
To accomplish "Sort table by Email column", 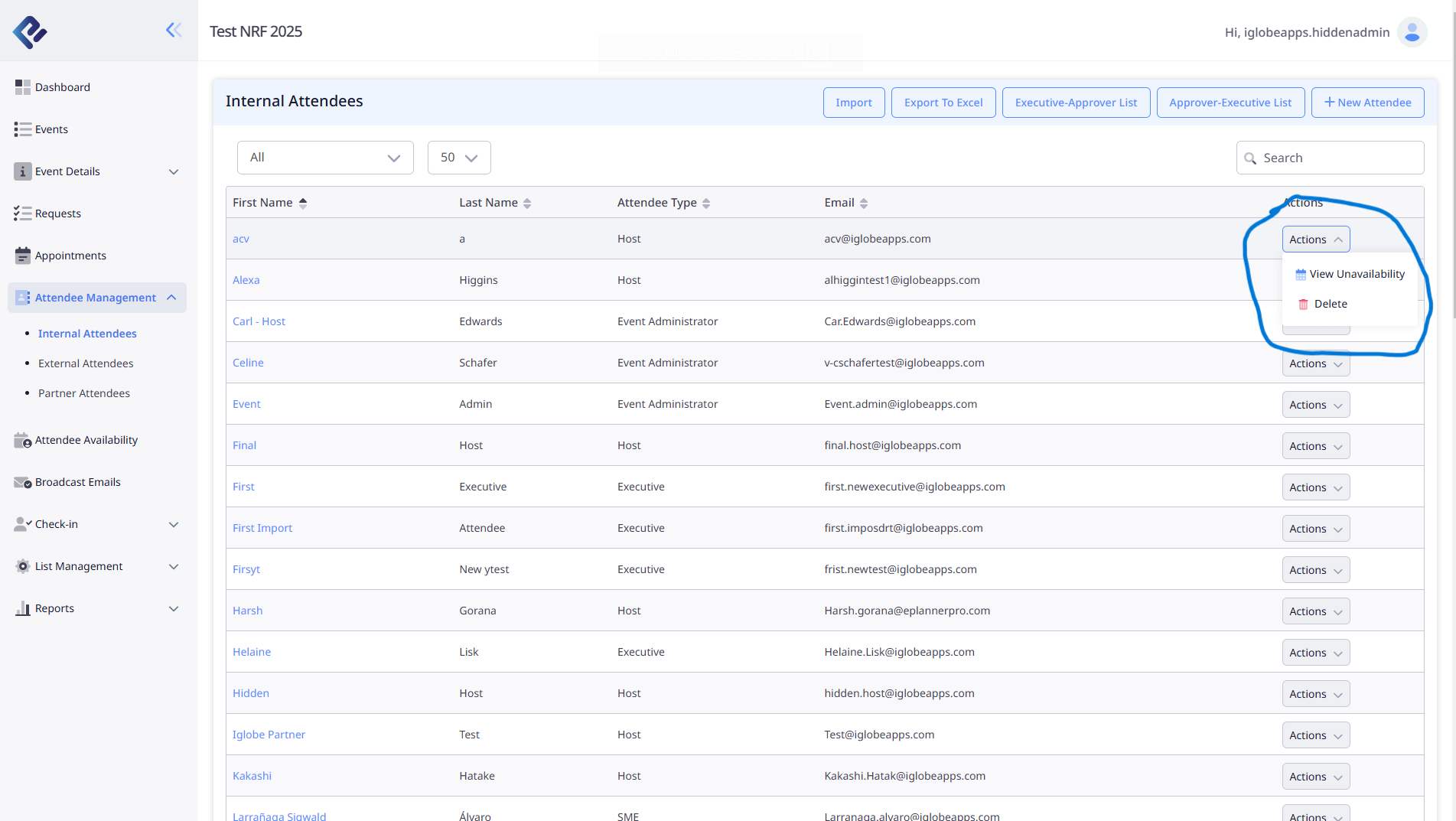I will [x=864, y=203].
